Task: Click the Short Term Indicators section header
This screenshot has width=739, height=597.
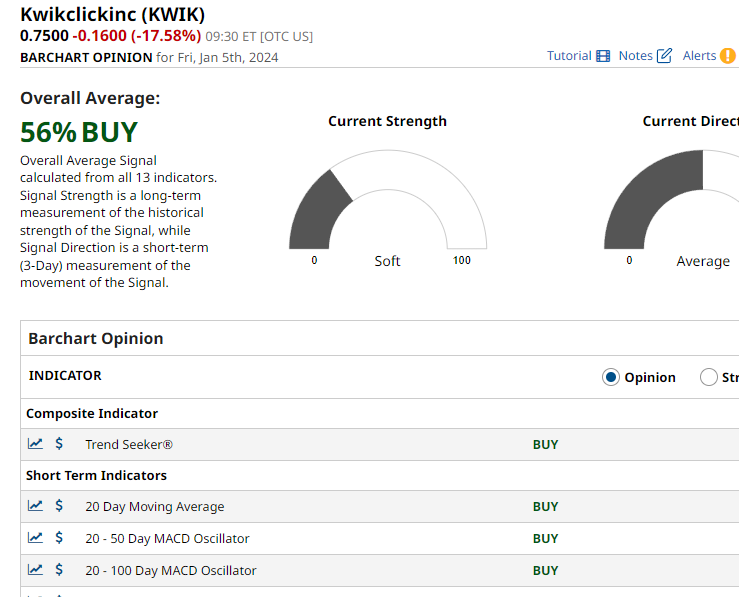Action: tap(96, 475)
